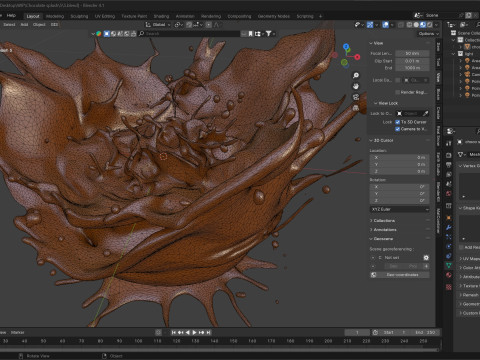This screenshot has width=480, height=360.
Task: Uncheck the Lock To 3D Cursor checkbox
Action: tap(397, 122)
